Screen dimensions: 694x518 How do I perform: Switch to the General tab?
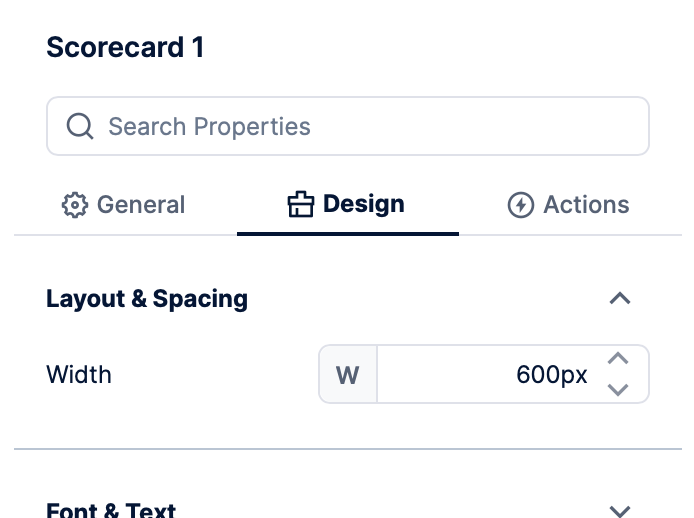(x=140, y=206)
